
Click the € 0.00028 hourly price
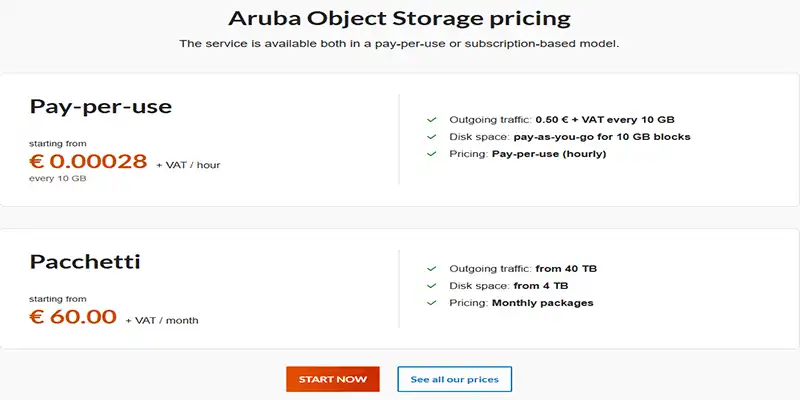(x=89, y=162)
